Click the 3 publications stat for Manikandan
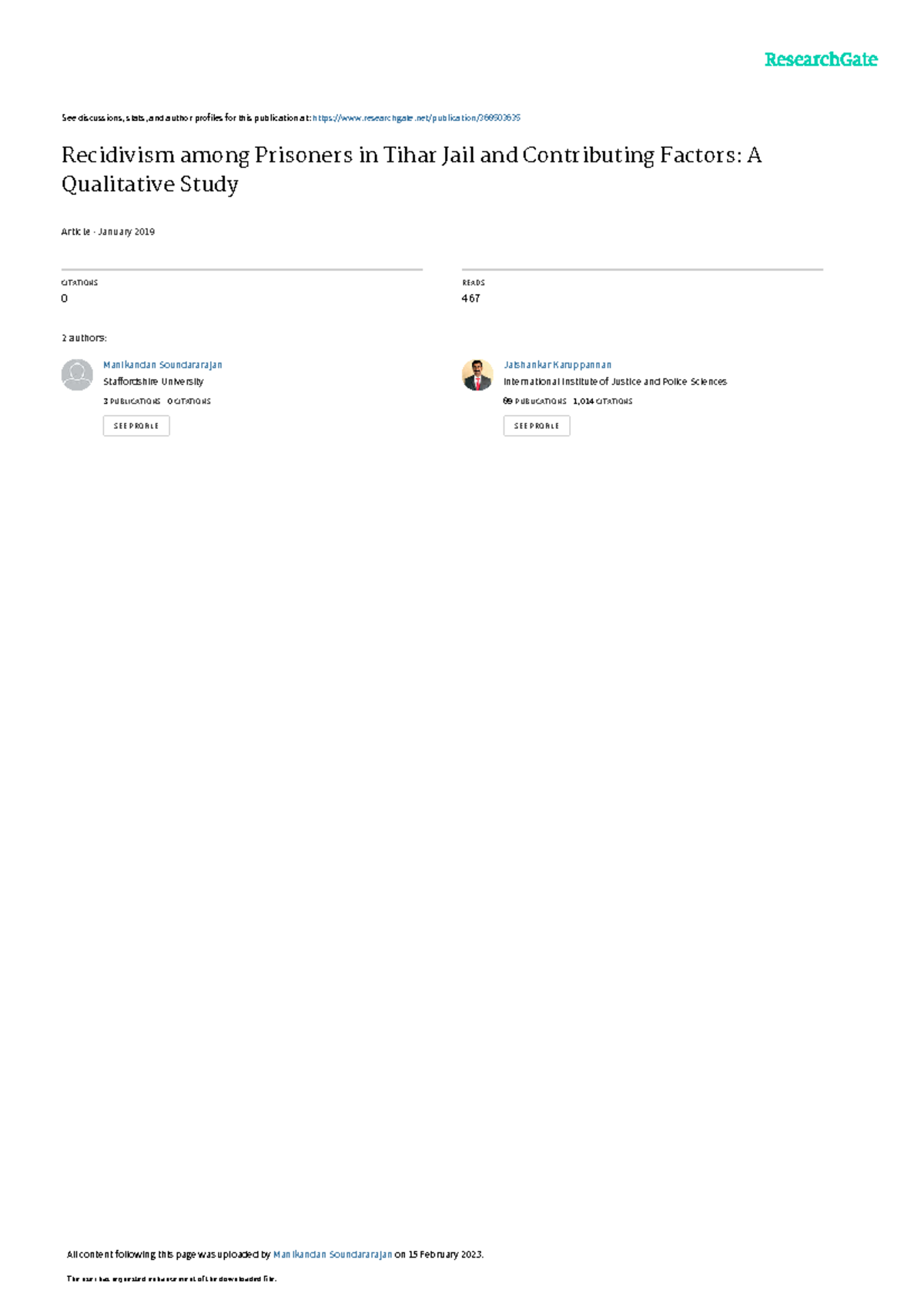The height and width of the screenshot is (1307, 924). click(132, 401)
